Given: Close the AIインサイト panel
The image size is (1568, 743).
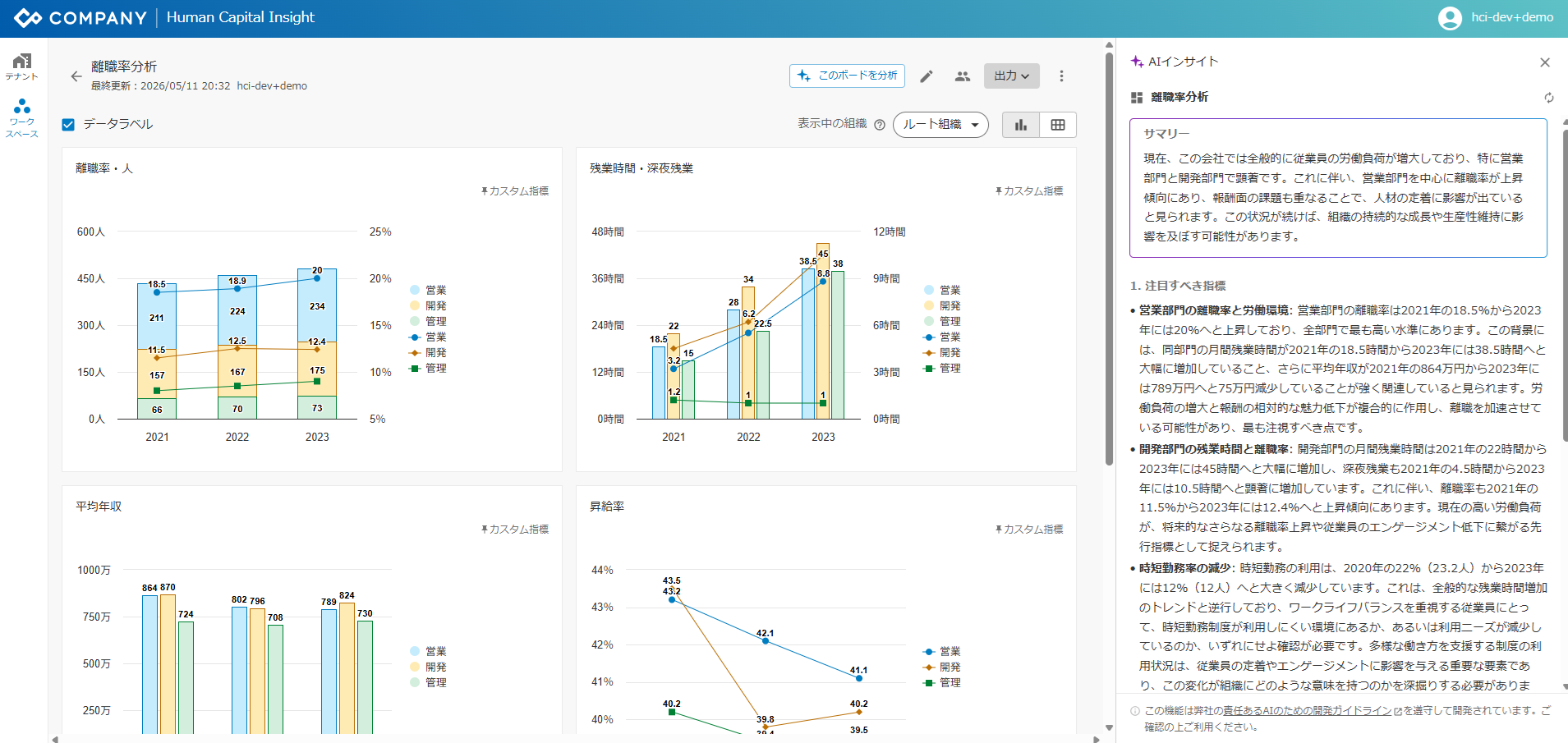Looking at the screenshot, I should click(x=1545, y=62).
